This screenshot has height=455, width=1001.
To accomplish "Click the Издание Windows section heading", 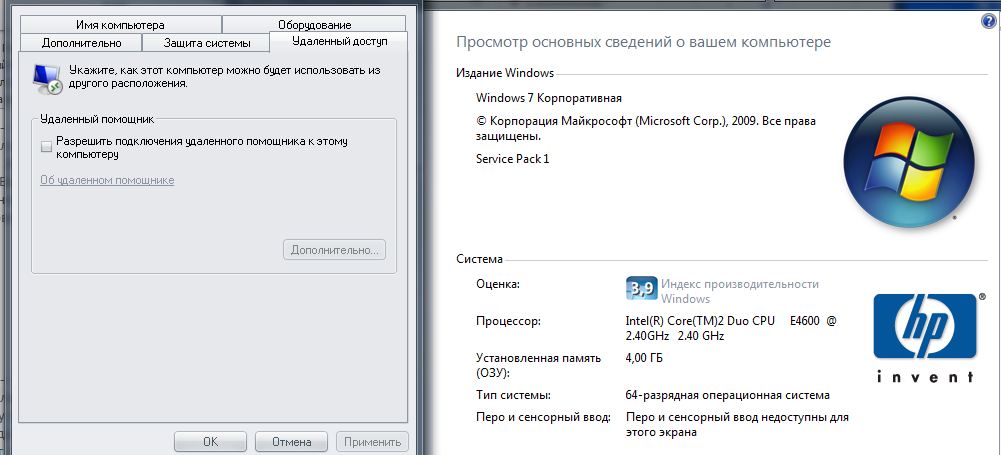I will point(505,73).
